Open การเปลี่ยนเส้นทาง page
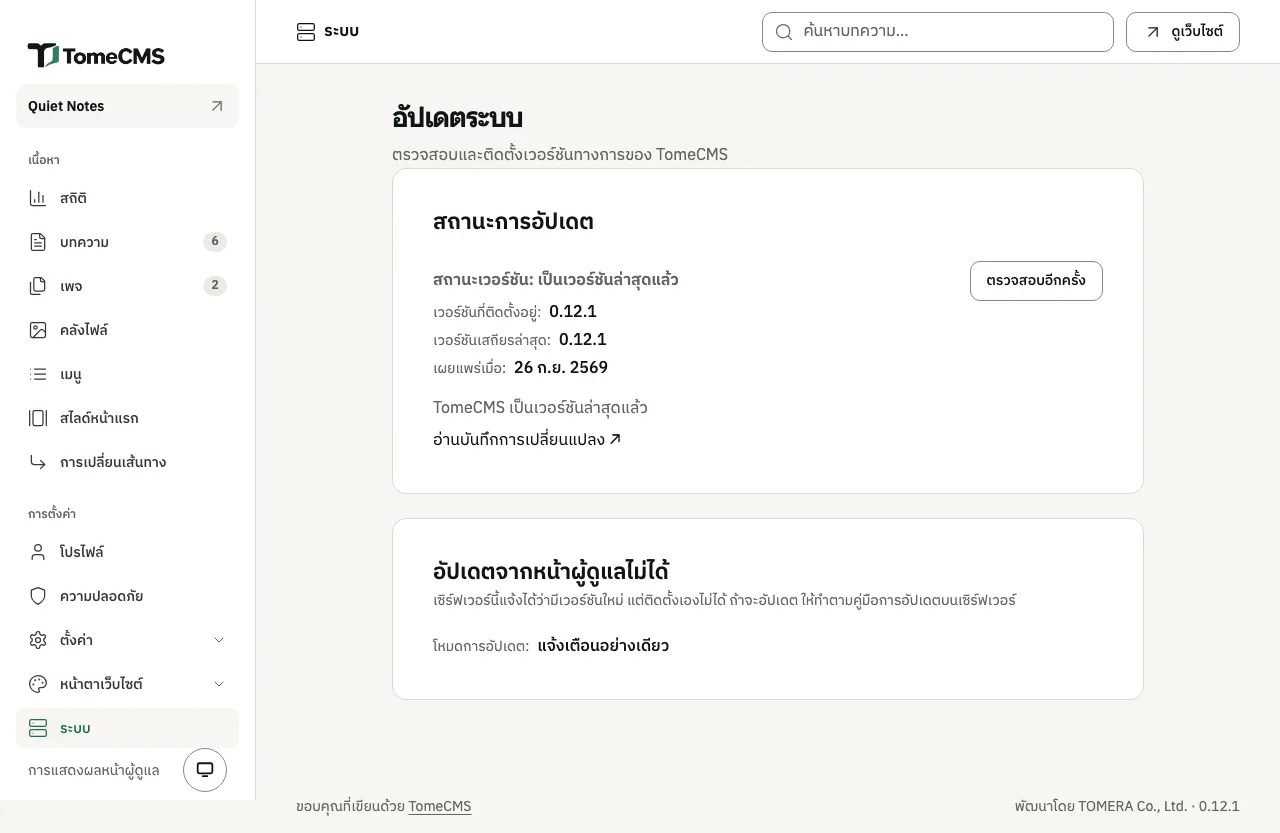The width and height of the screenshot is (1280, 833). tap(127, 462)
